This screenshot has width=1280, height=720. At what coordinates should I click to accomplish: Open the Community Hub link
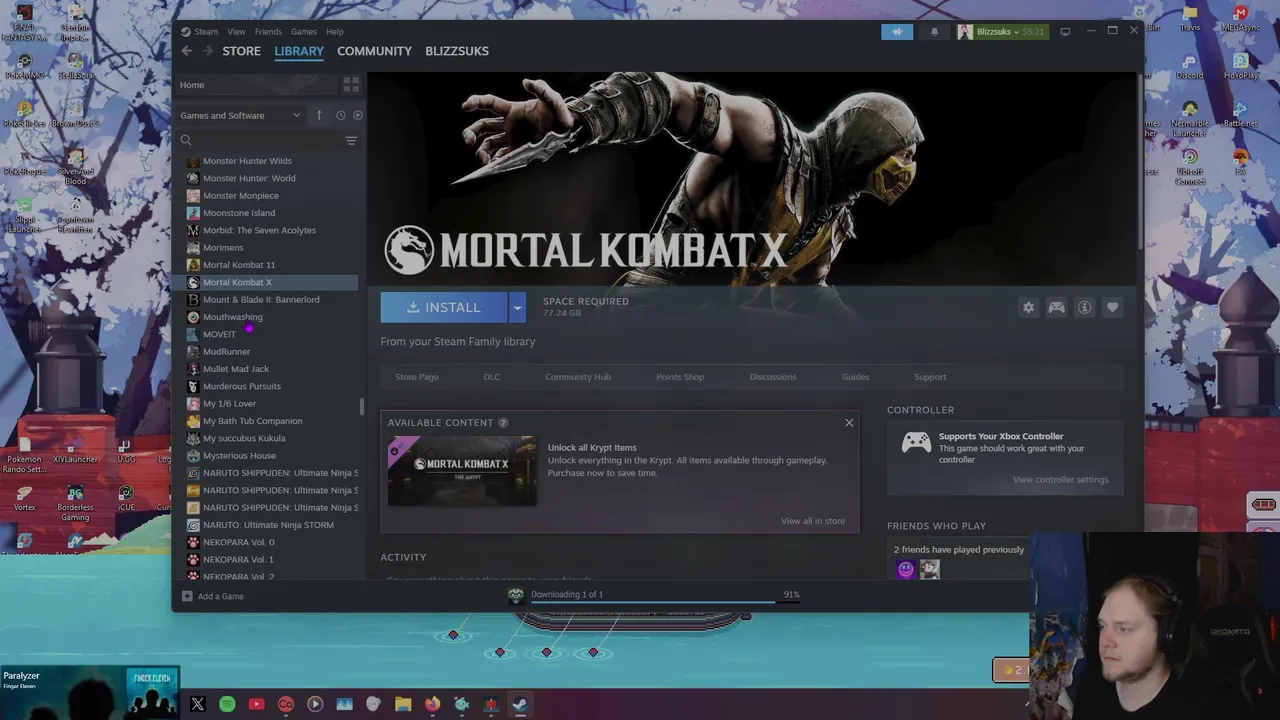click(578, 377)
